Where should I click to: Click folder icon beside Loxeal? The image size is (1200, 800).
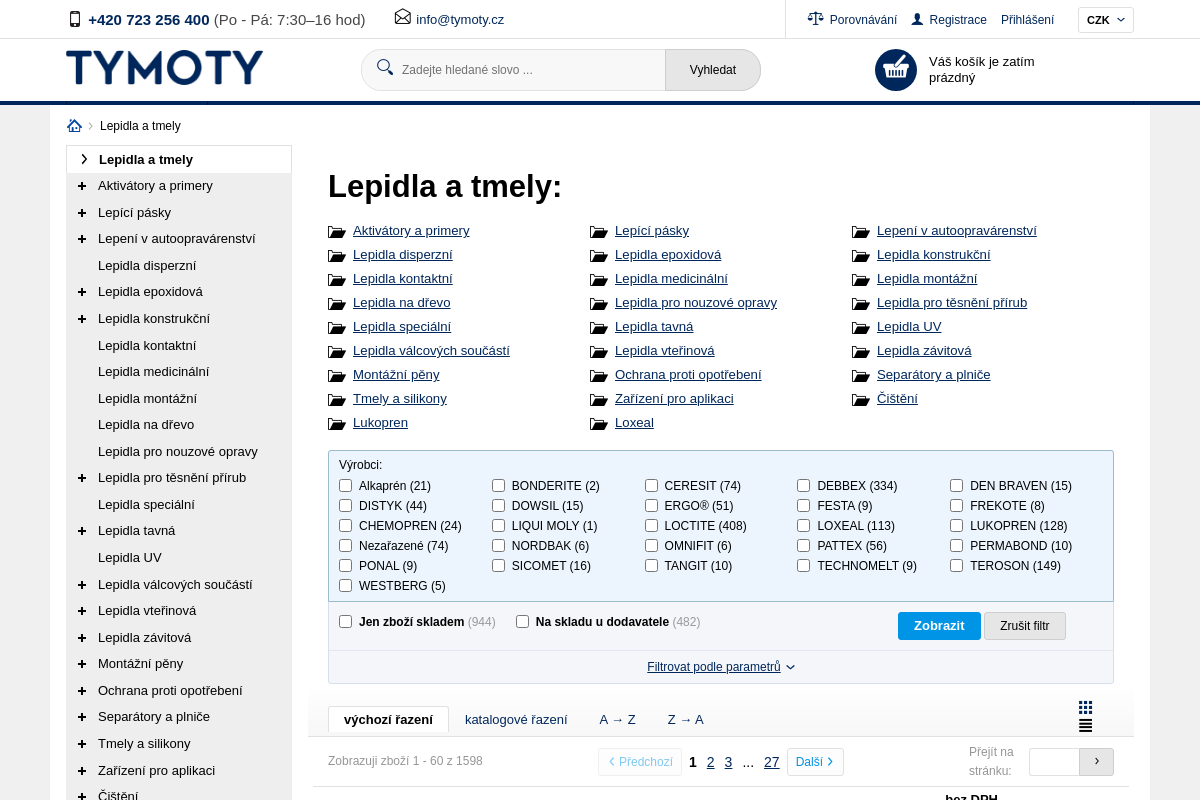[598, 424]
